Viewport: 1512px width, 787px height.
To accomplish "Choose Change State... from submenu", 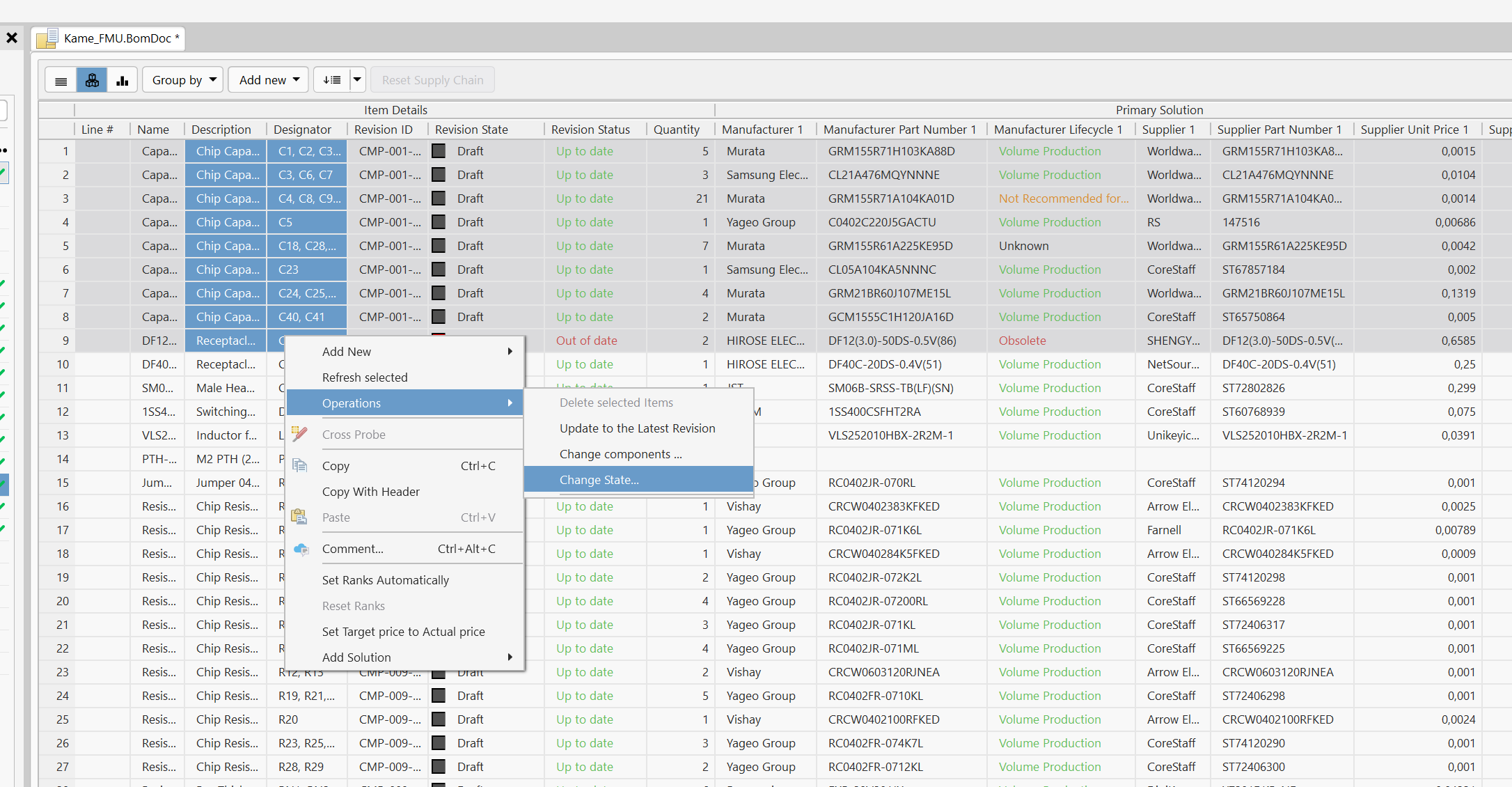I will (x=638, y=479).
